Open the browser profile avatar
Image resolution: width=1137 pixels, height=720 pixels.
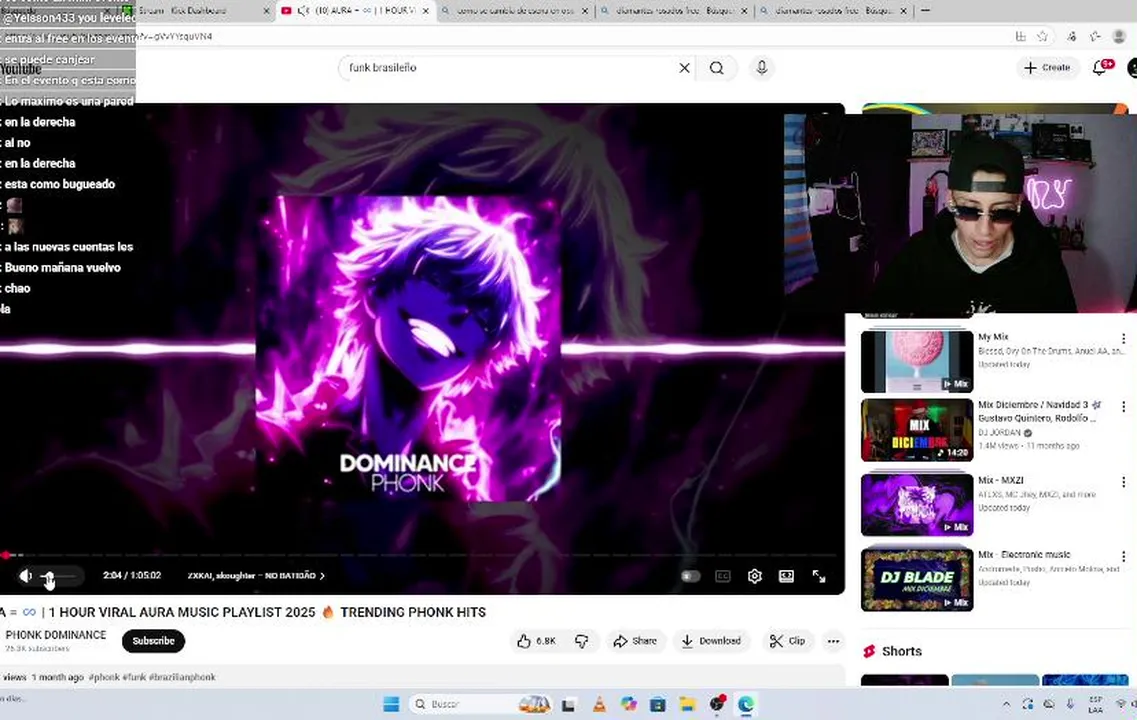(1120, 36)
